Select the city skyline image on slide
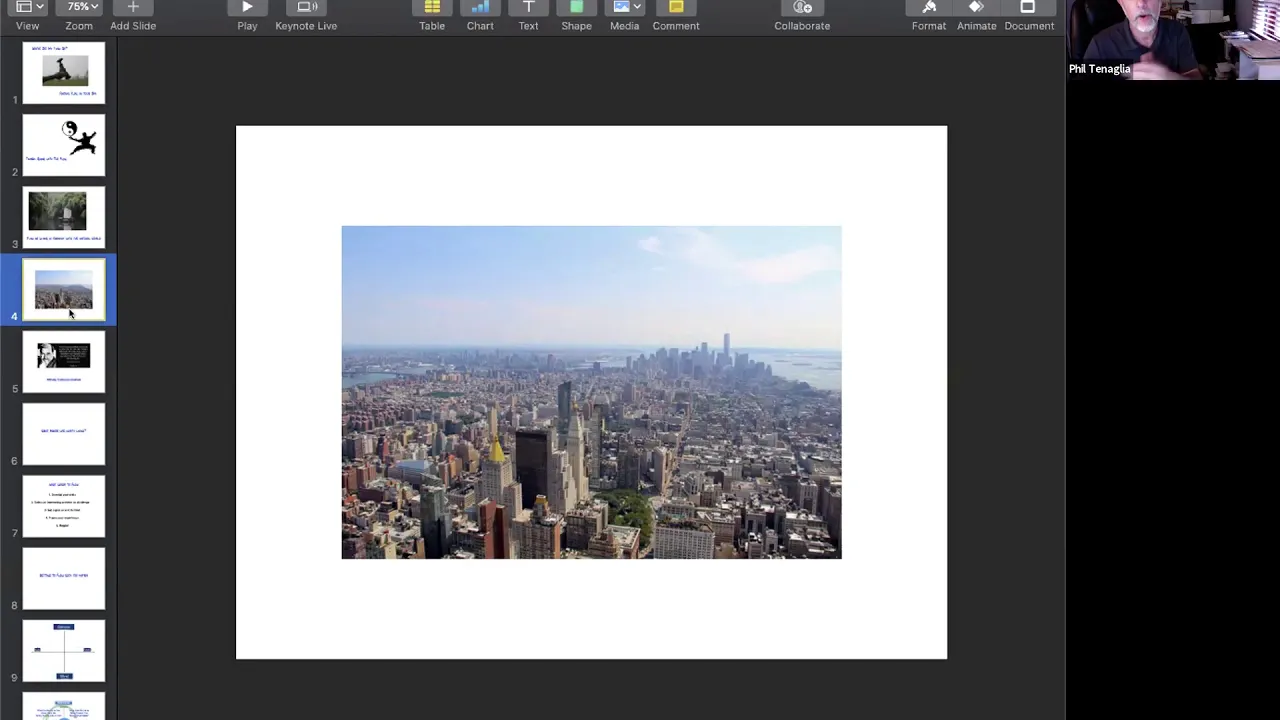The image size is (1280, 720). (x=591, y=392)
